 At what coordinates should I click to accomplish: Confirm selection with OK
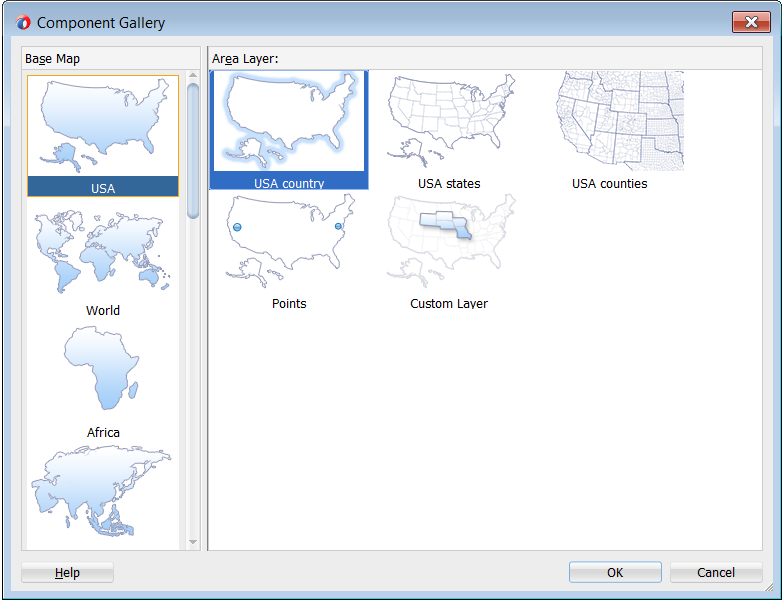615,572
